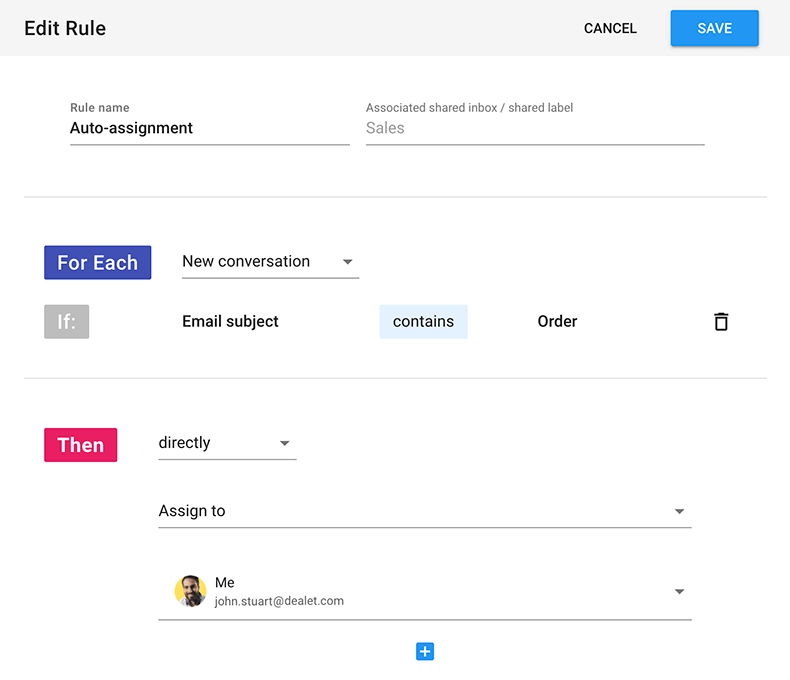This screenshot has width=790, height=680.
Task: Click the contains operator chip
Action: click(x=423, y=322)
